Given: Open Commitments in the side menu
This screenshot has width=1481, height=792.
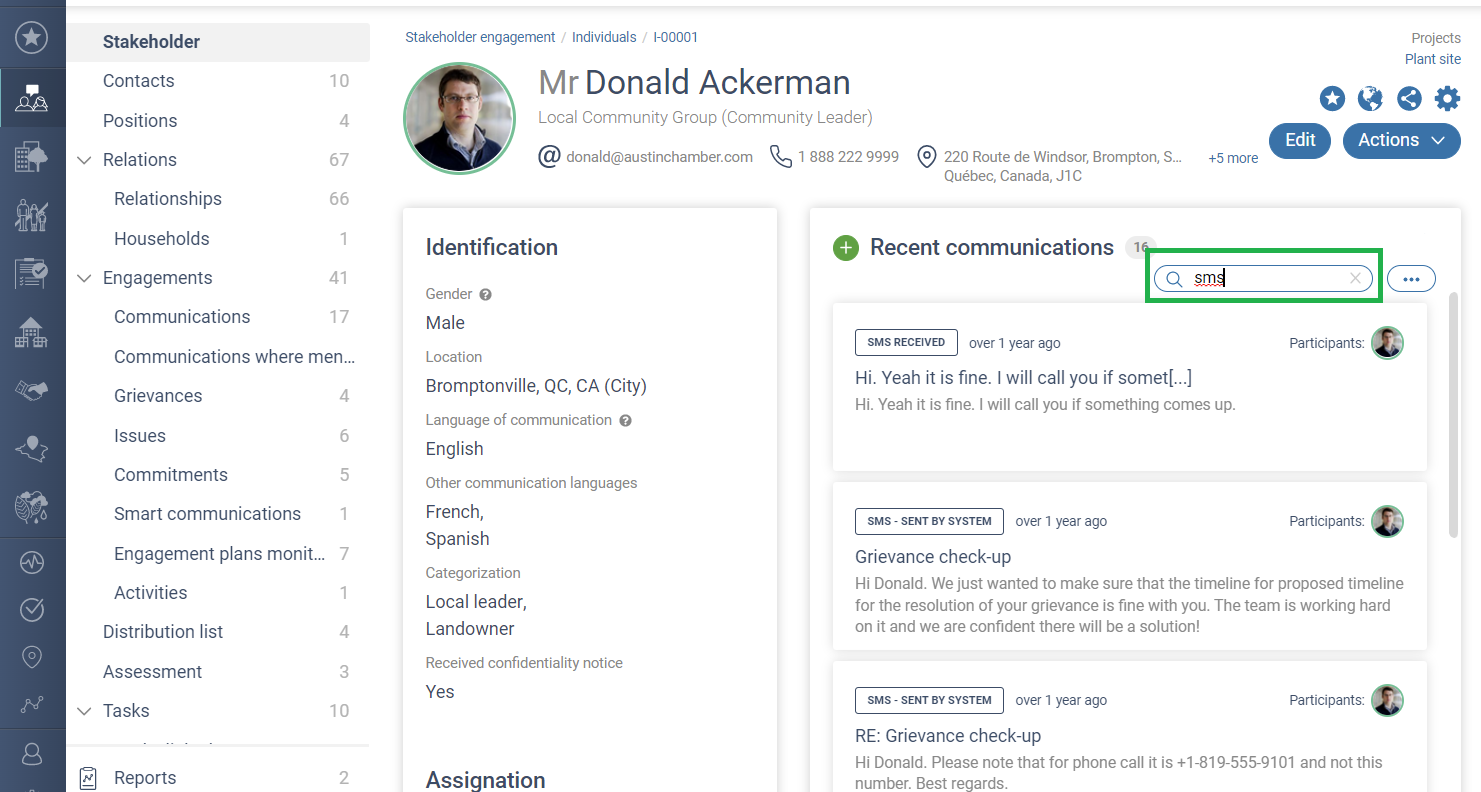Looking at the screenshot, I should pyautogui.click(x=171, y=475).
